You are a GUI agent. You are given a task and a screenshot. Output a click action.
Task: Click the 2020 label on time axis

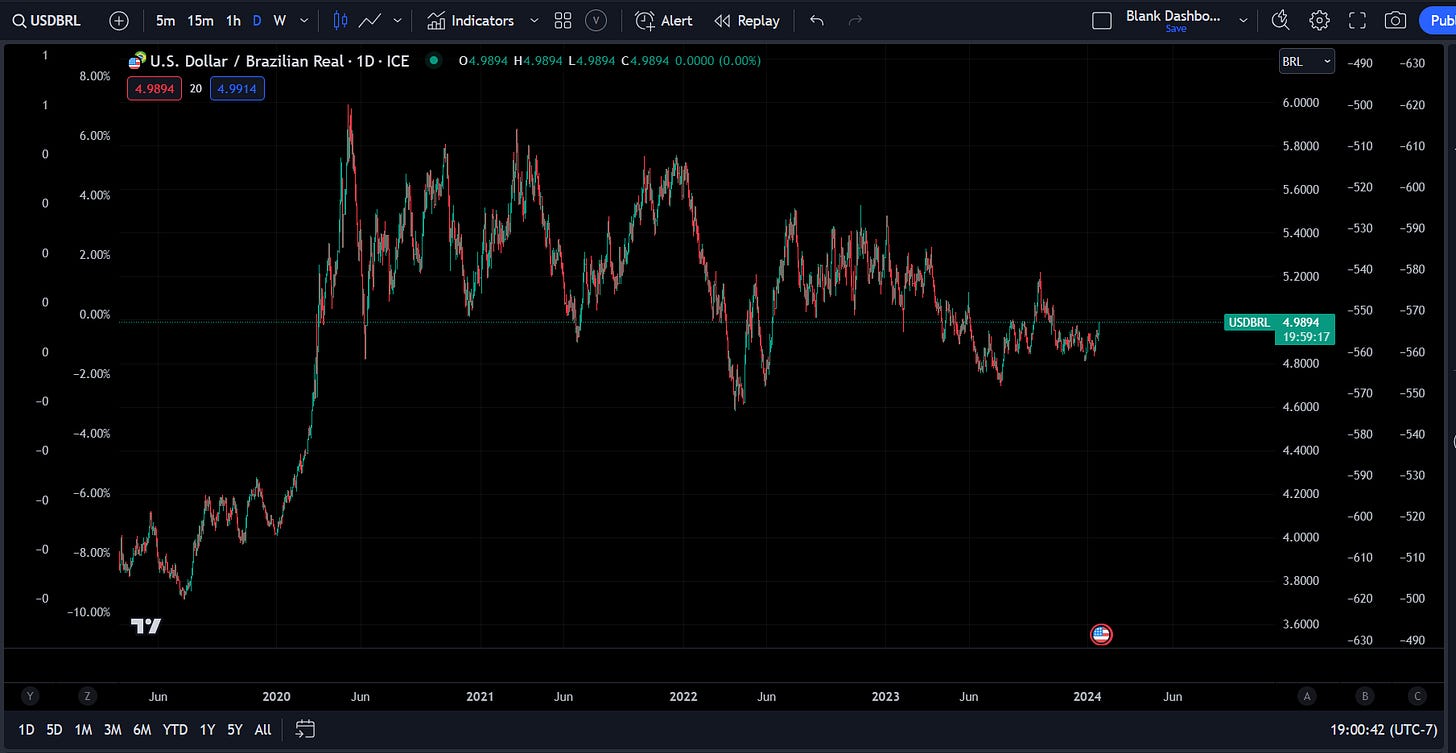point(276,696)
